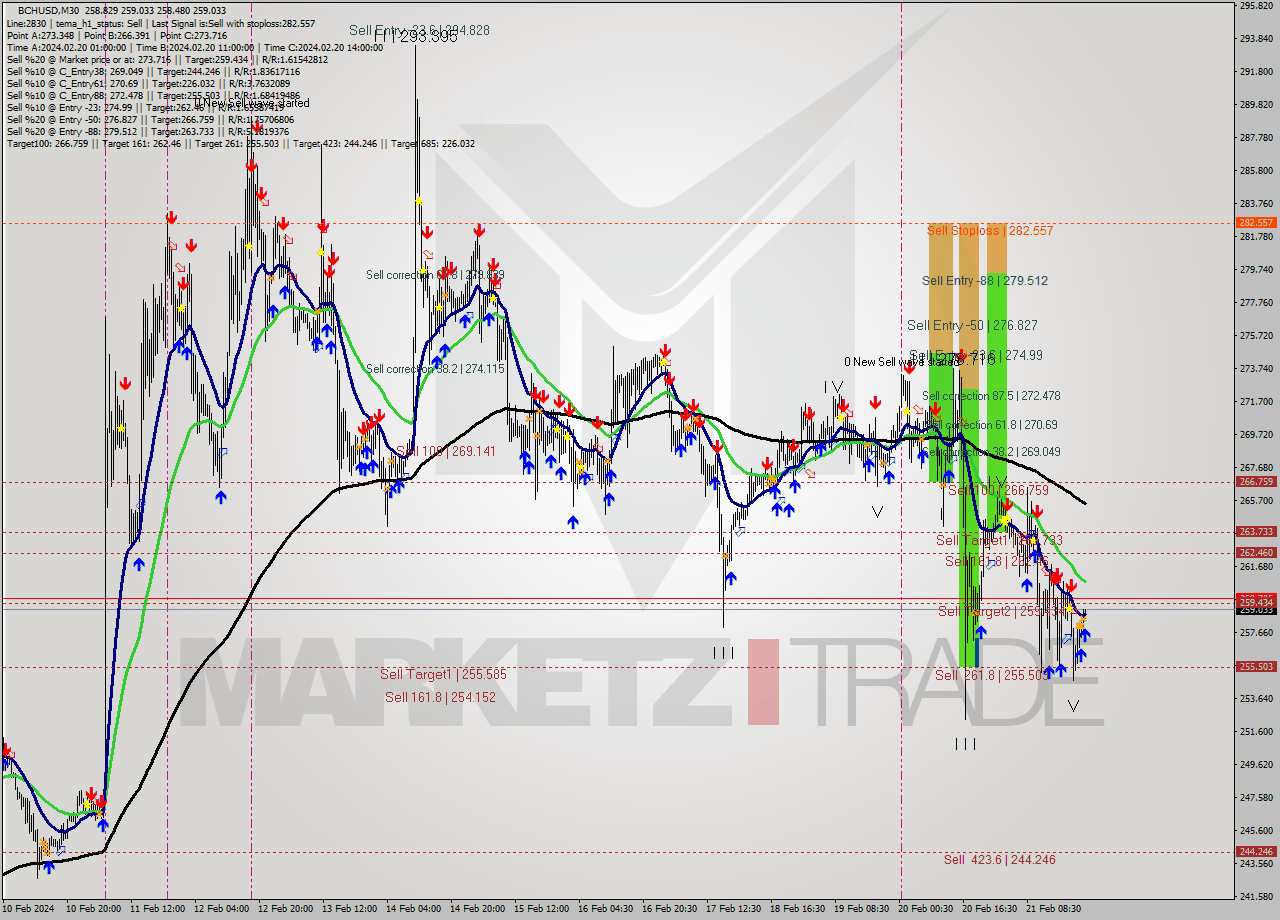The image size is (1280, 920).
Task: Click the 266.759 red price tag on axis
Action: pos(1258,481)
